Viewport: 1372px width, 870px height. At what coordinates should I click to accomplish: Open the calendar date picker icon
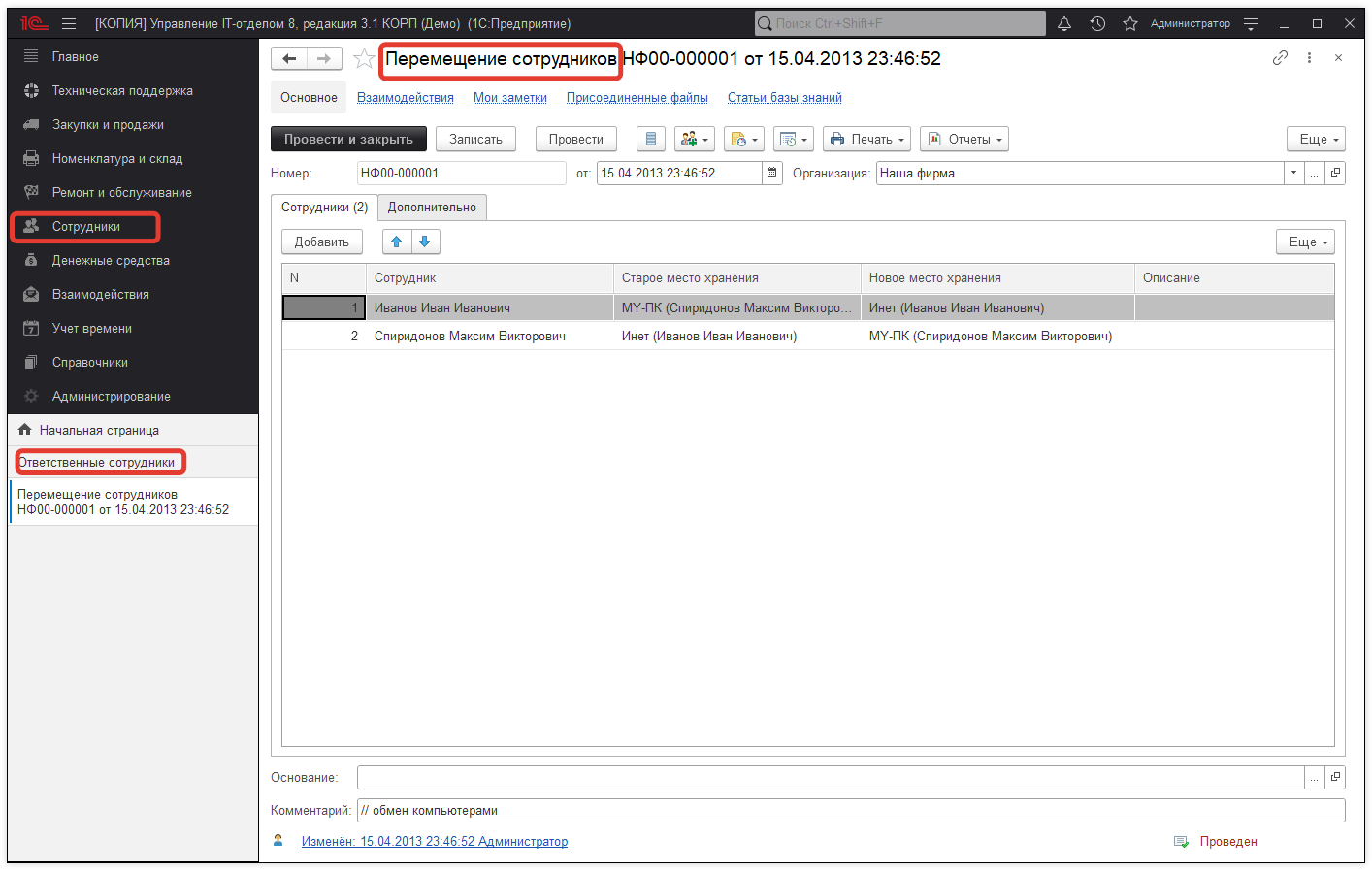pos(772,173)
